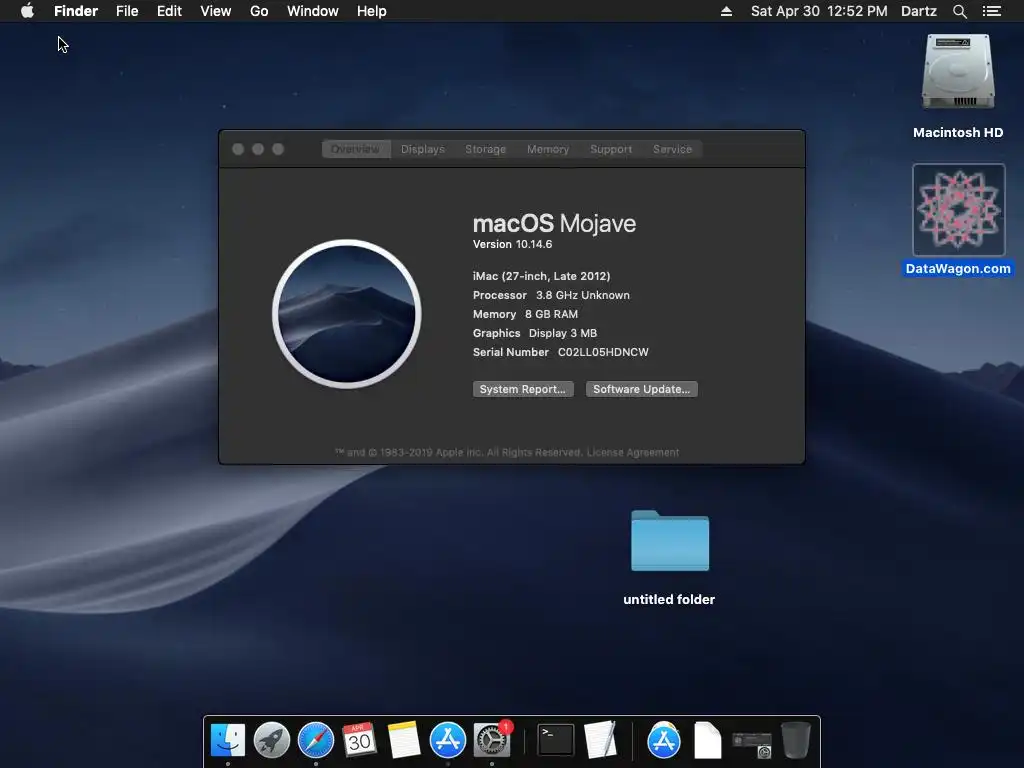The height and width of the screenshot is (768, 1024).
Task: Click the serial number C02LL05HDNCW
Action: [x=603, y=352]
